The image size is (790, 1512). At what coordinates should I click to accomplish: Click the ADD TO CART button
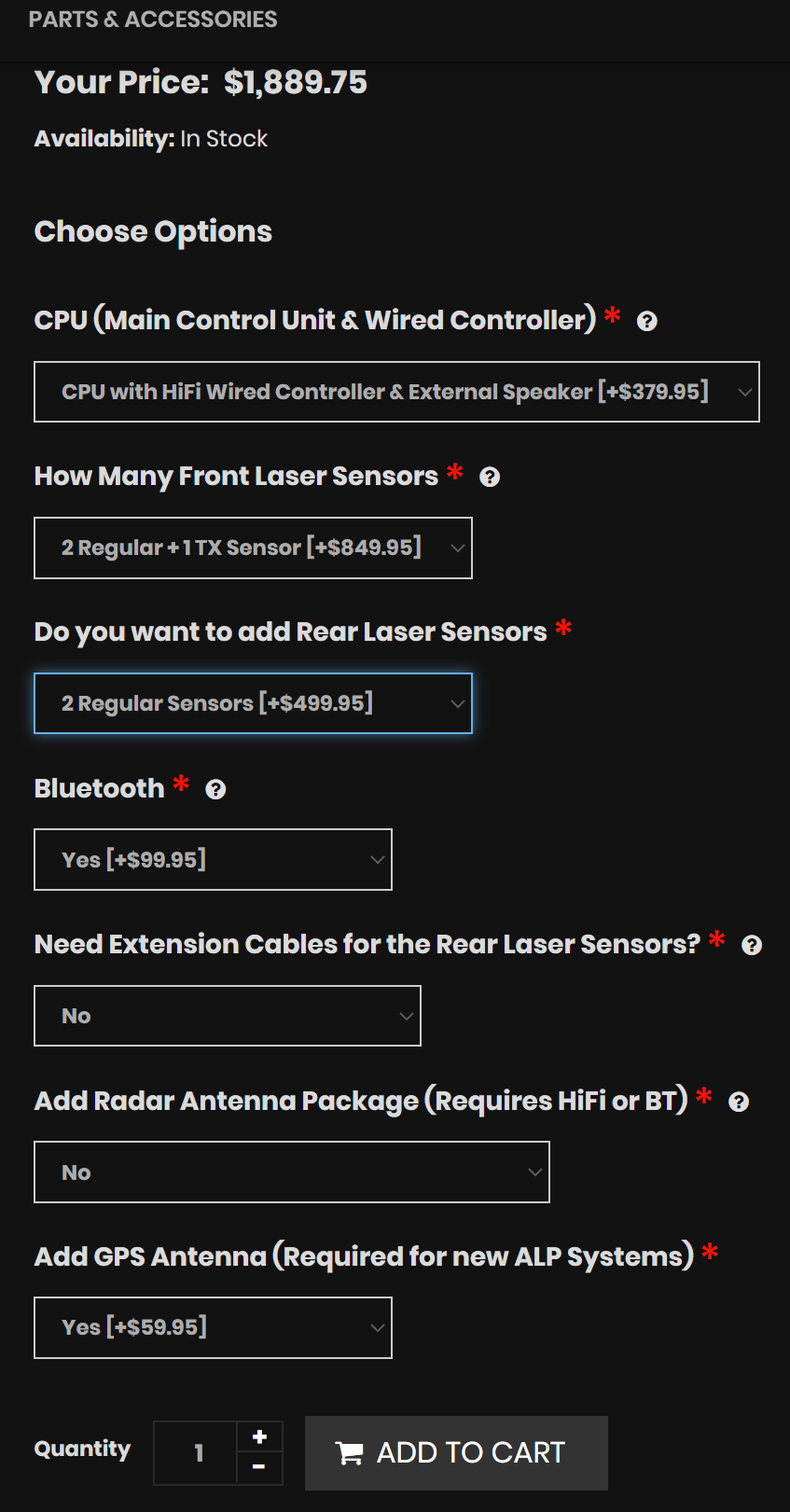456,1453
